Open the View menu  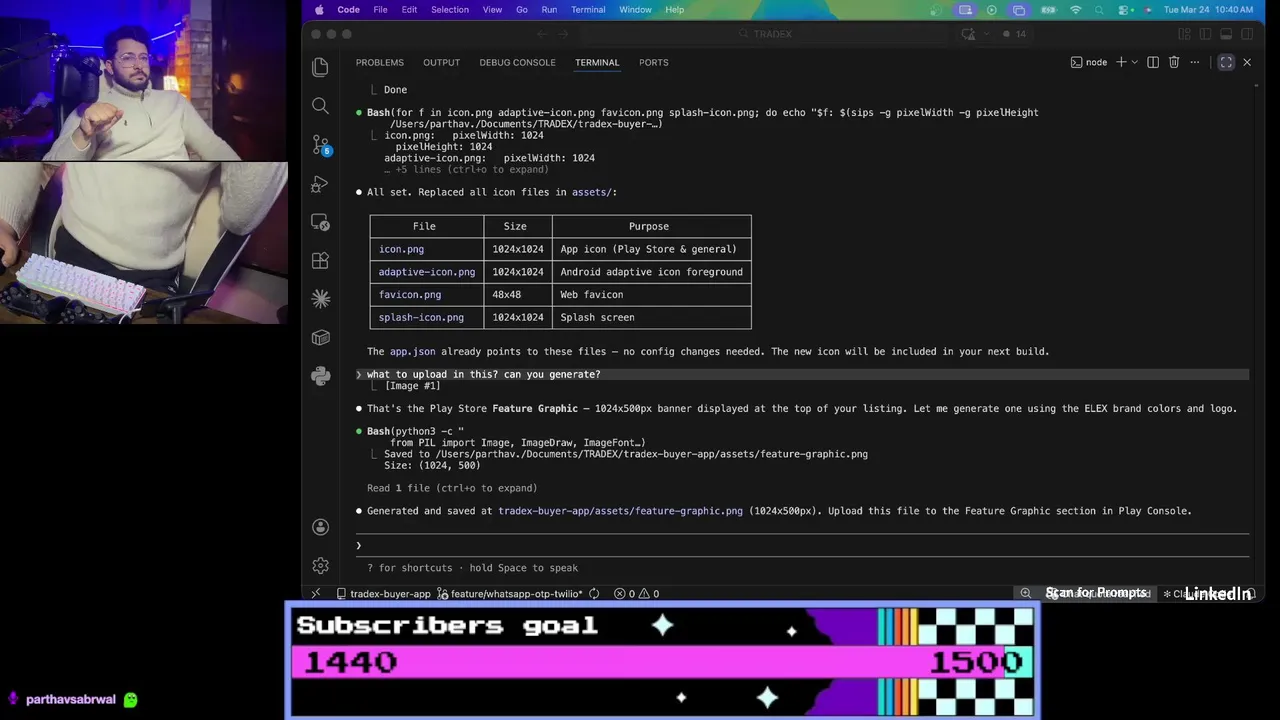(x=492, y=9)
